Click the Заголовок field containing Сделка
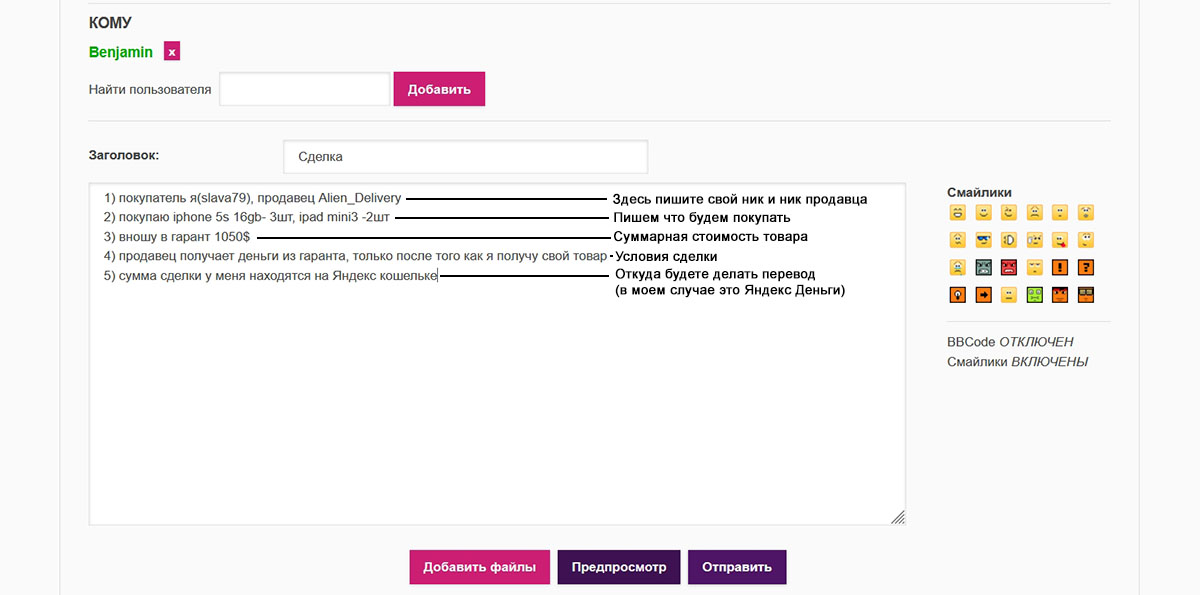Image resolution: width=1200 pixels, height=595 pixels. [x=465, y=157]
